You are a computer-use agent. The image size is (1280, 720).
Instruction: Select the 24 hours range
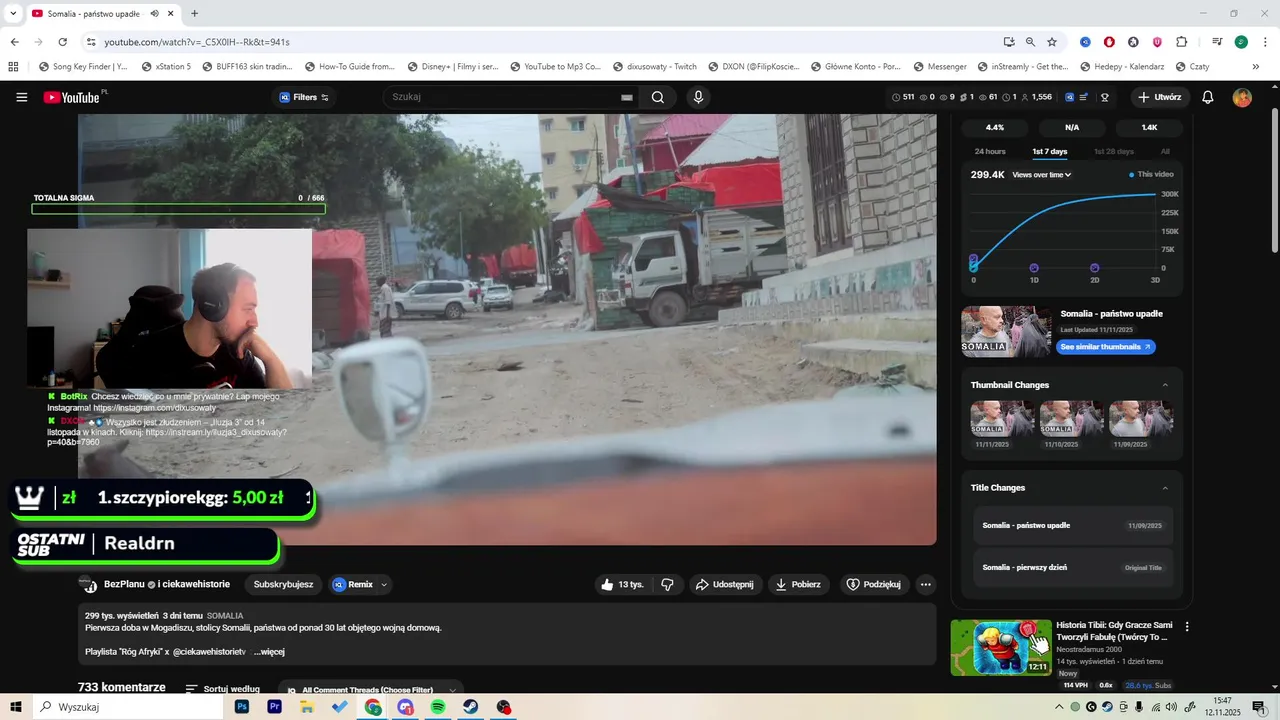(990, 151)
